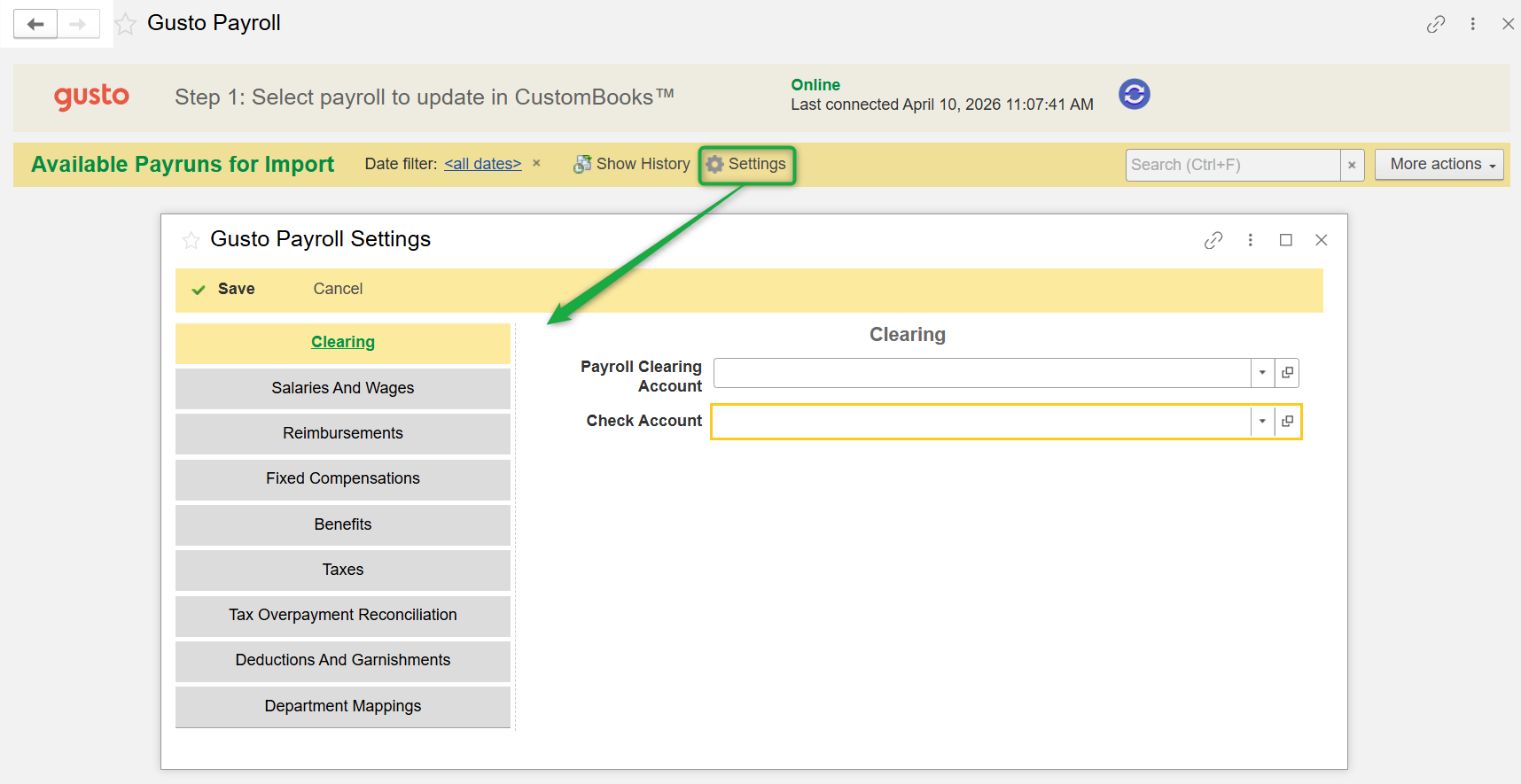1521x784 pixels.
Task: Change the all dates filter link
Action: (x=482, y=165)
